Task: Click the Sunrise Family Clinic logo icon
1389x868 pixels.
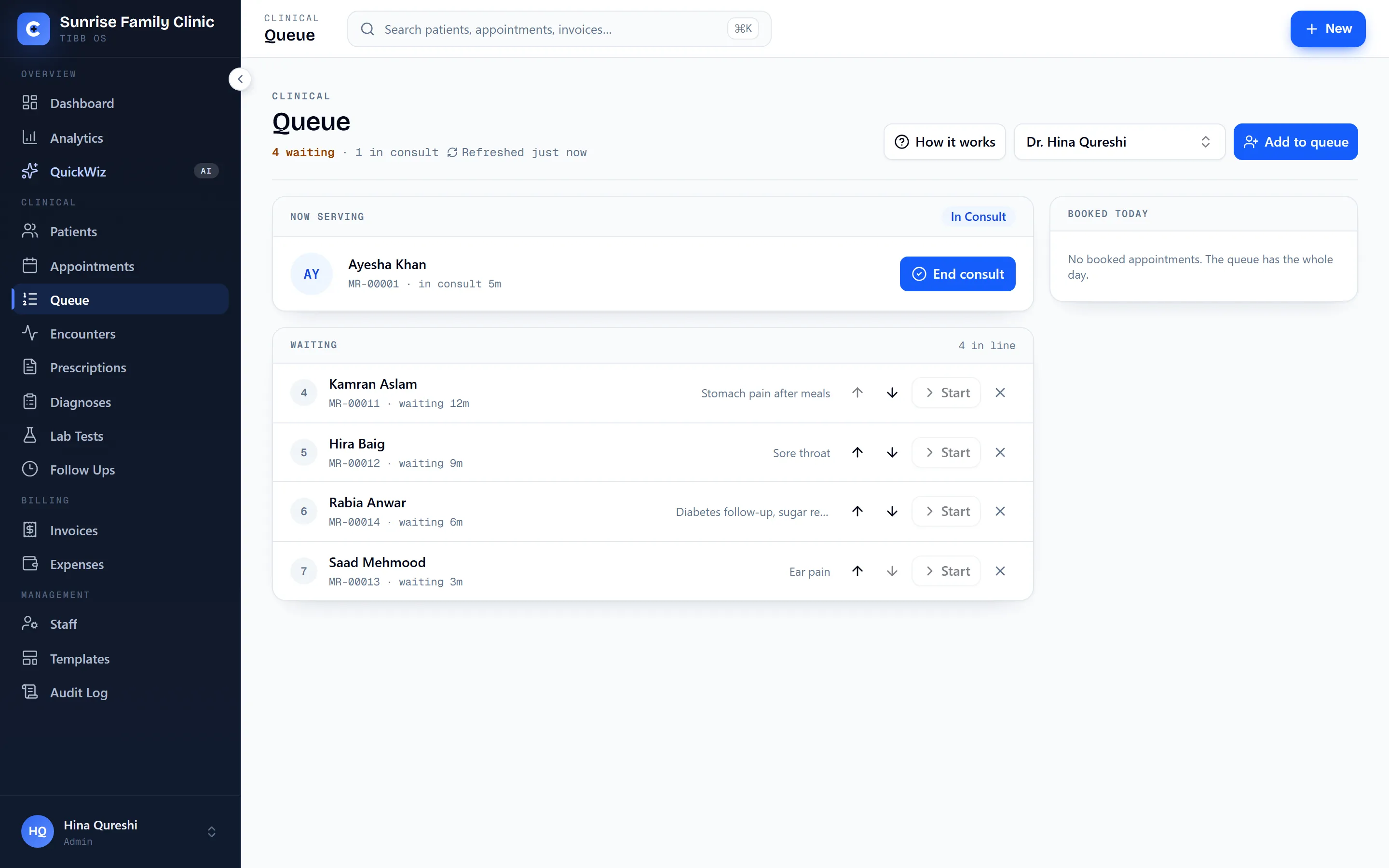Action: [34, 29]
